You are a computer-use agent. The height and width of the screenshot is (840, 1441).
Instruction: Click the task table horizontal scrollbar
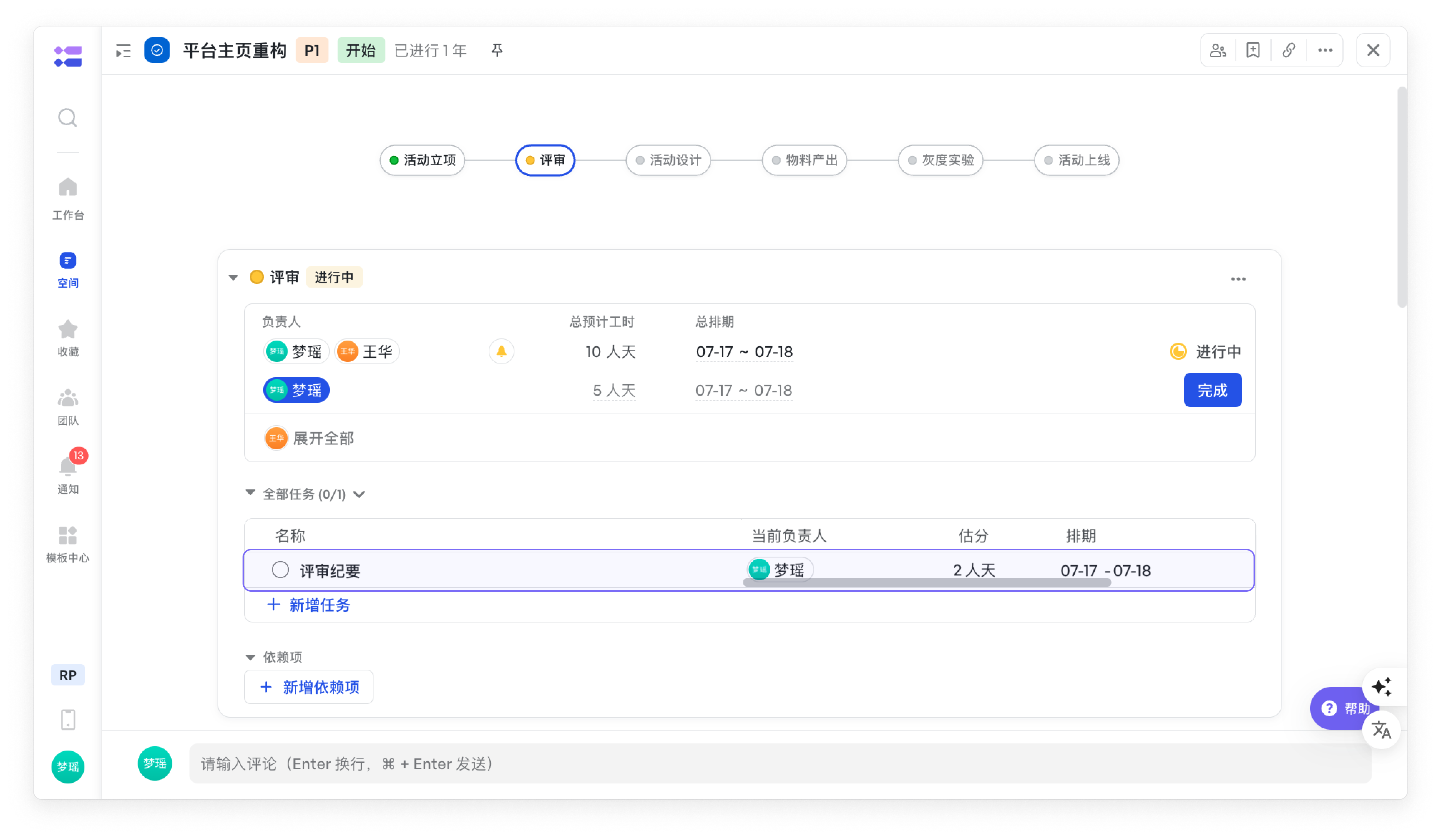(926, 582)
